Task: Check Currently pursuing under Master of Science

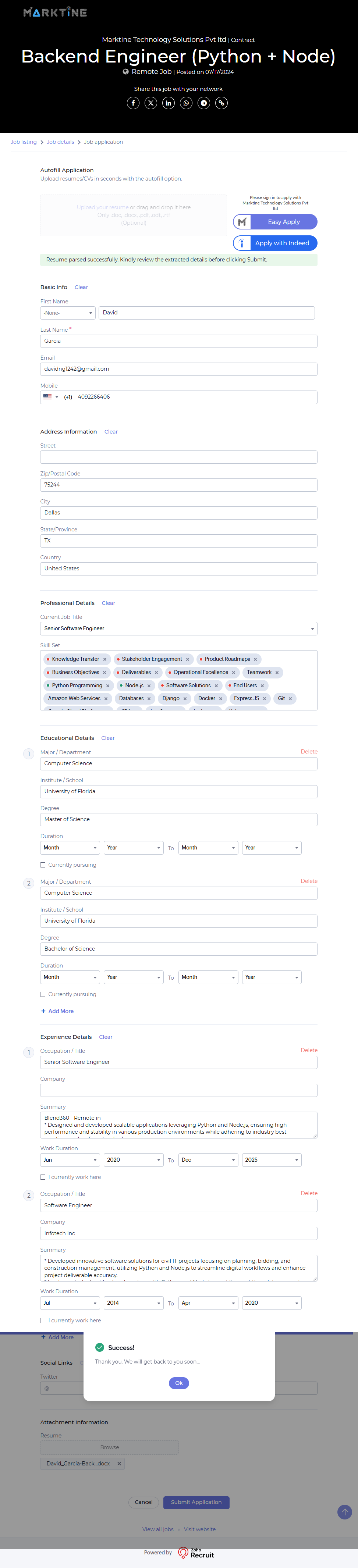Action: coord(43,865)
